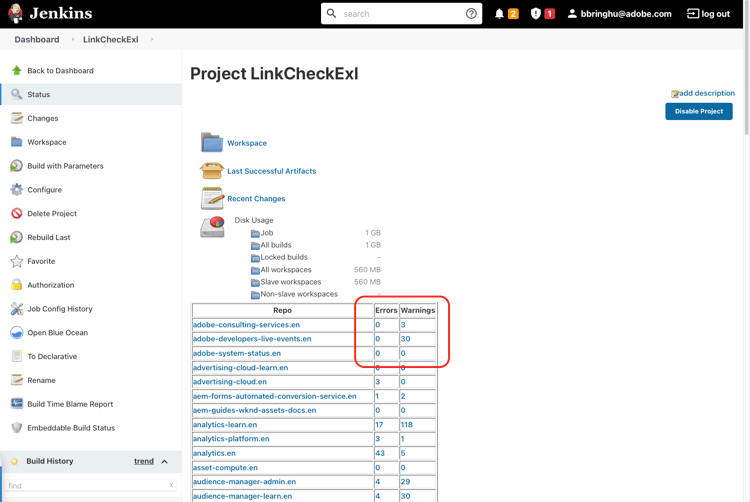Screen dimensions: 750x502
Task: Click the All workspaces disk usage folder icon
Action: pos(255,270)
